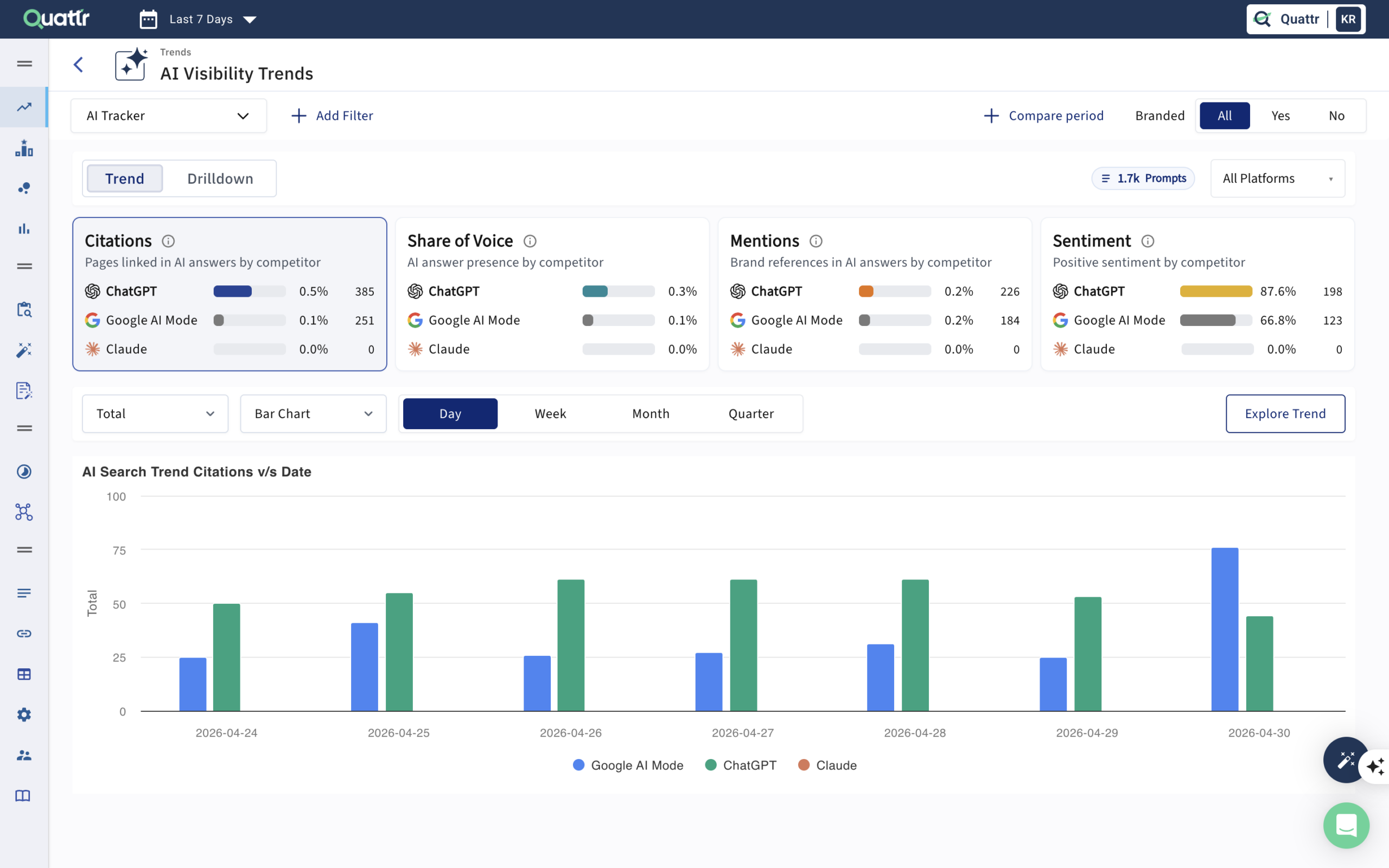The image size is (1389, 868).
Task: Set Branded filter to No
Action: [x=1336, y=116]
